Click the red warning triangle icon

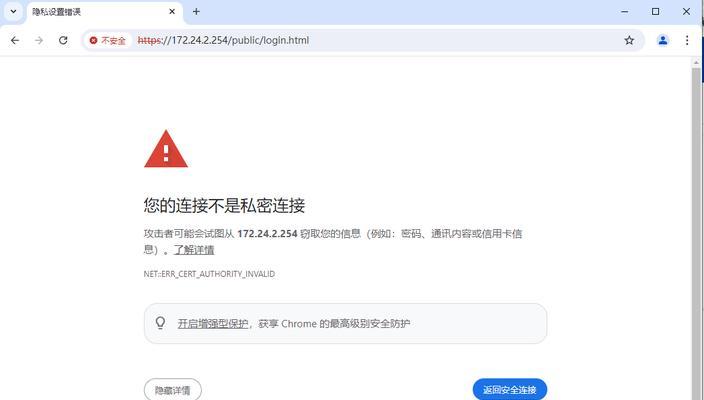(166, 149)
